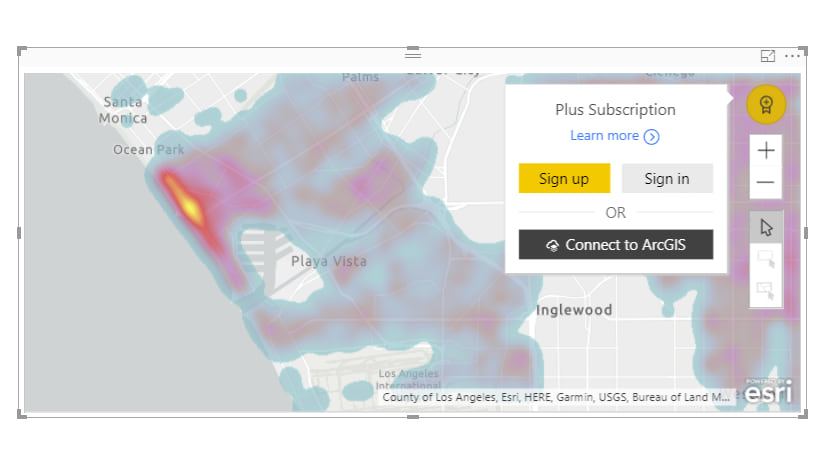Zoom in on the map
Screen dimensions: 826x465
click(x=766, y=151)
